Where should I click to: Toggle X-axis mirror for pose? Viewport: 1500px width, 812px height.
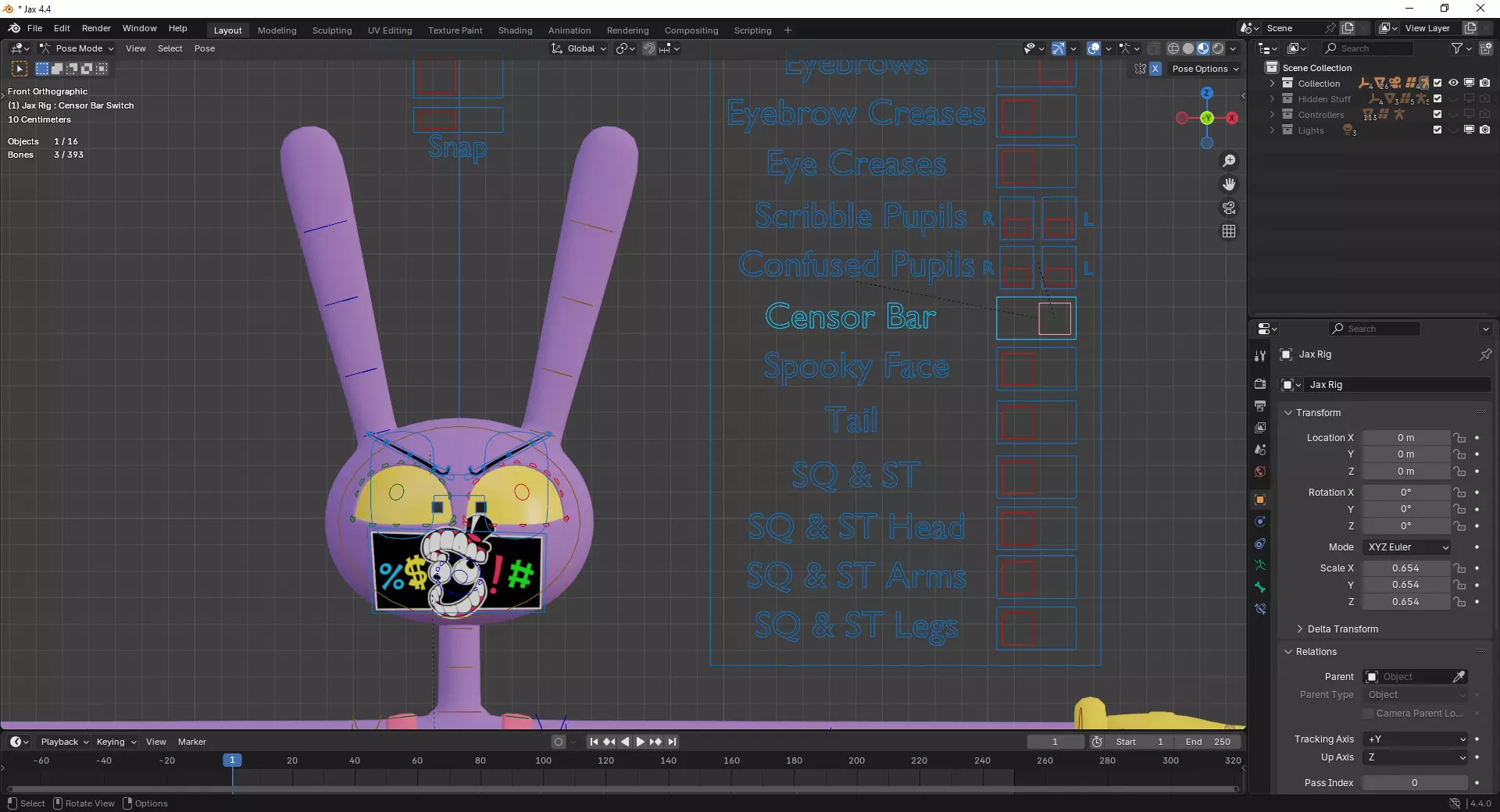(1155, 69)
